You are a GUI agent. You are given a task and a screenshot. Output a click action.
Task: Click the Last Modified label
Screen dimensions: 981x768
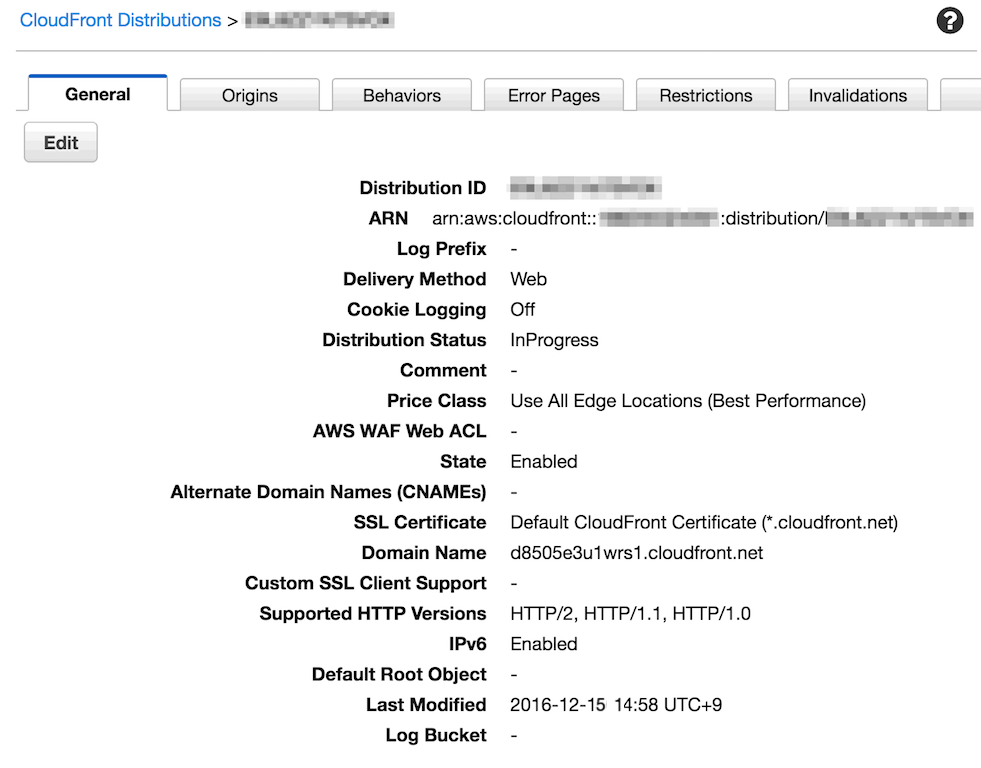426,705
